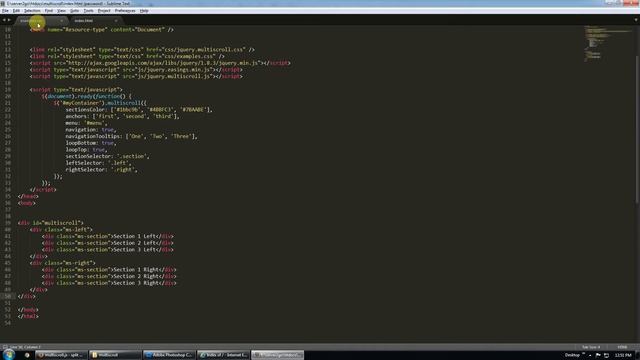Click 'Section 1 Left' text in code
This screenshot has width=640, height=360.
[x=134, y=236]
